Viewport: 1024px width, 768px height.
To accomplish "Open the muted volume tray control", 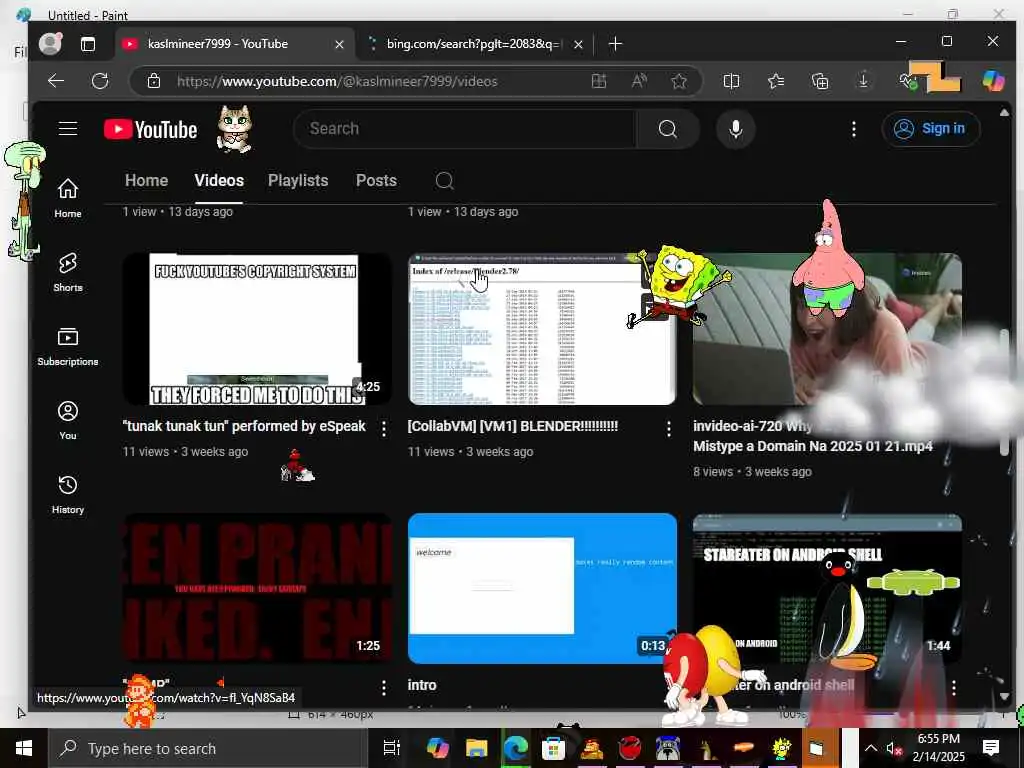I will 893,749.
